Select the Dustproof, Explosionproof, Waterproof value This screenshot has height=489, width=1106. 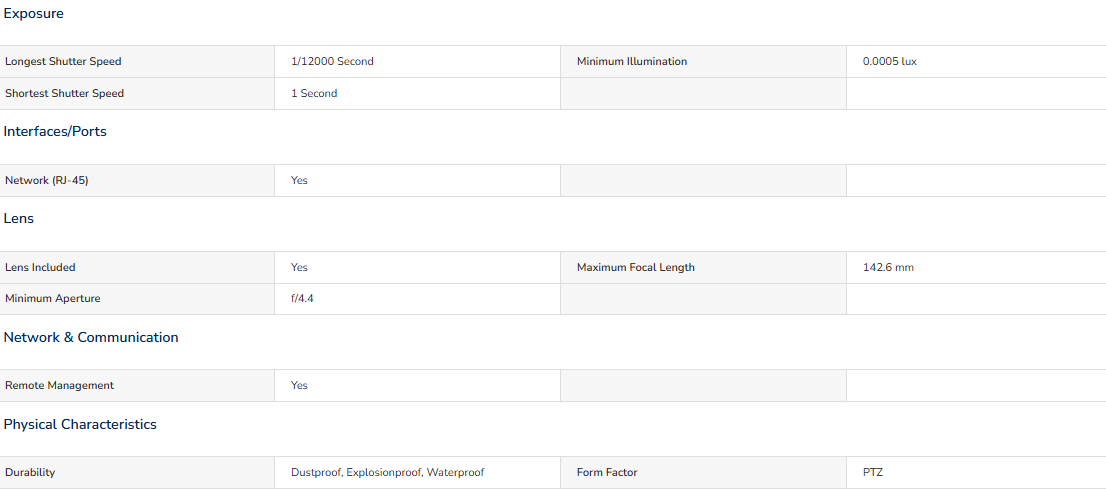point(387,473)
